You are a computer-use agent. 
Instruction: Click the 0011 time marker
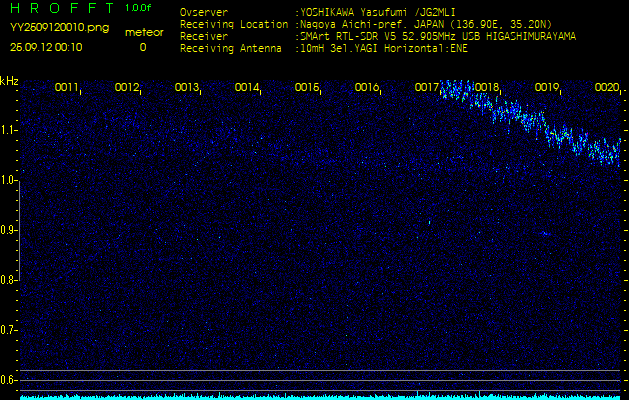pyautogui.click(x=67, y=88)
